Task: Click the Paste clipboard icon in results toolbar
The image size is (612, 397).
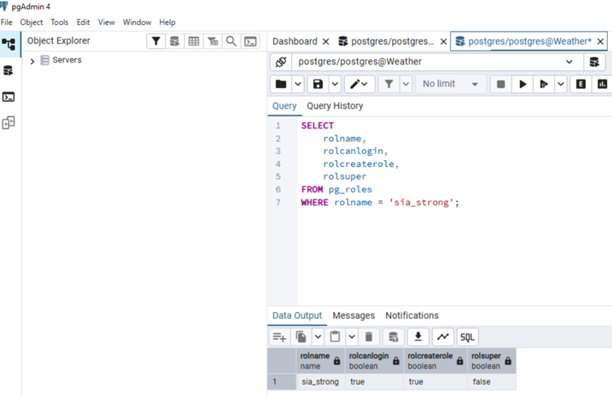Action: pos(335,337)
